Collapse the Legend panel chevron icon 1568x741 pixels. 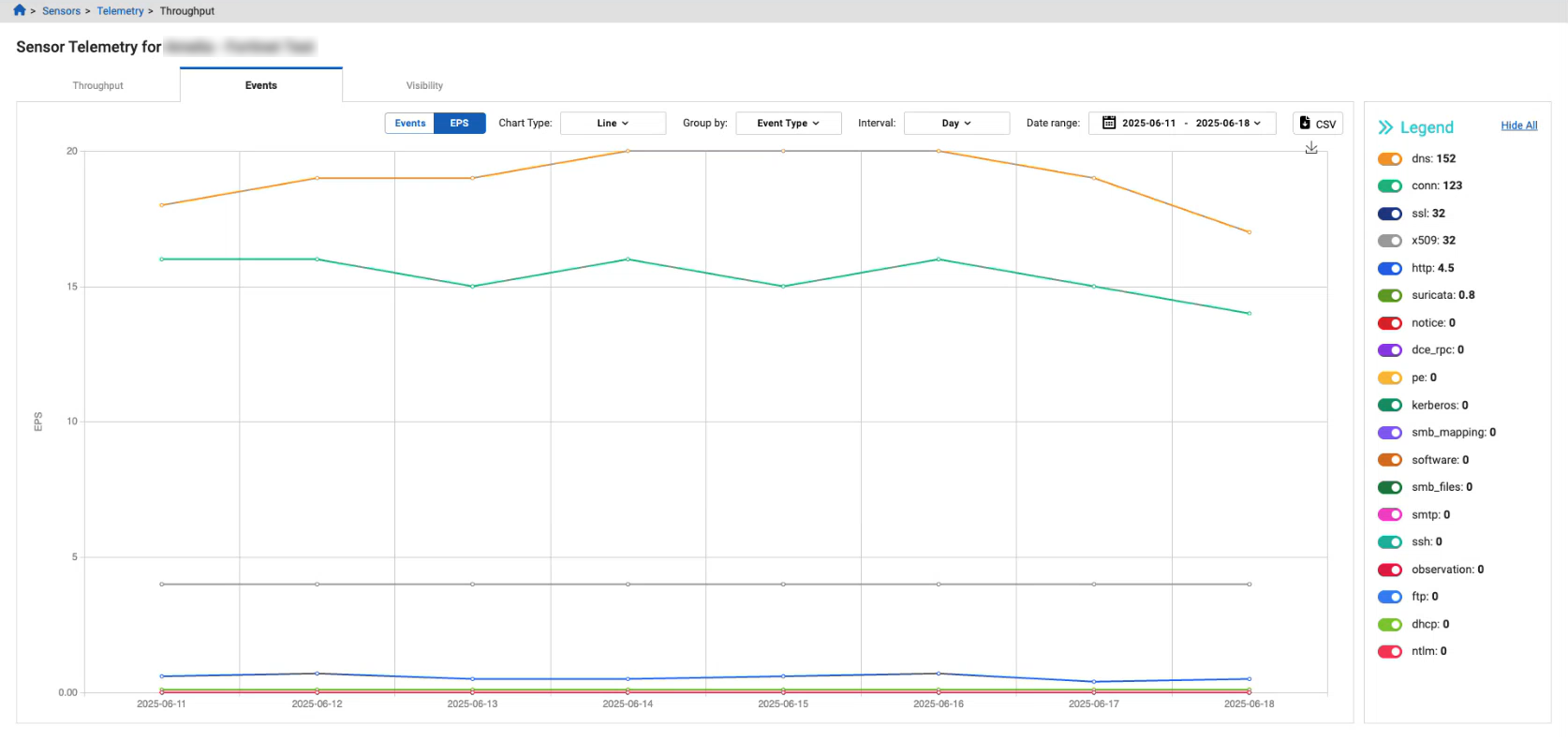click(x=1385, y=127)
